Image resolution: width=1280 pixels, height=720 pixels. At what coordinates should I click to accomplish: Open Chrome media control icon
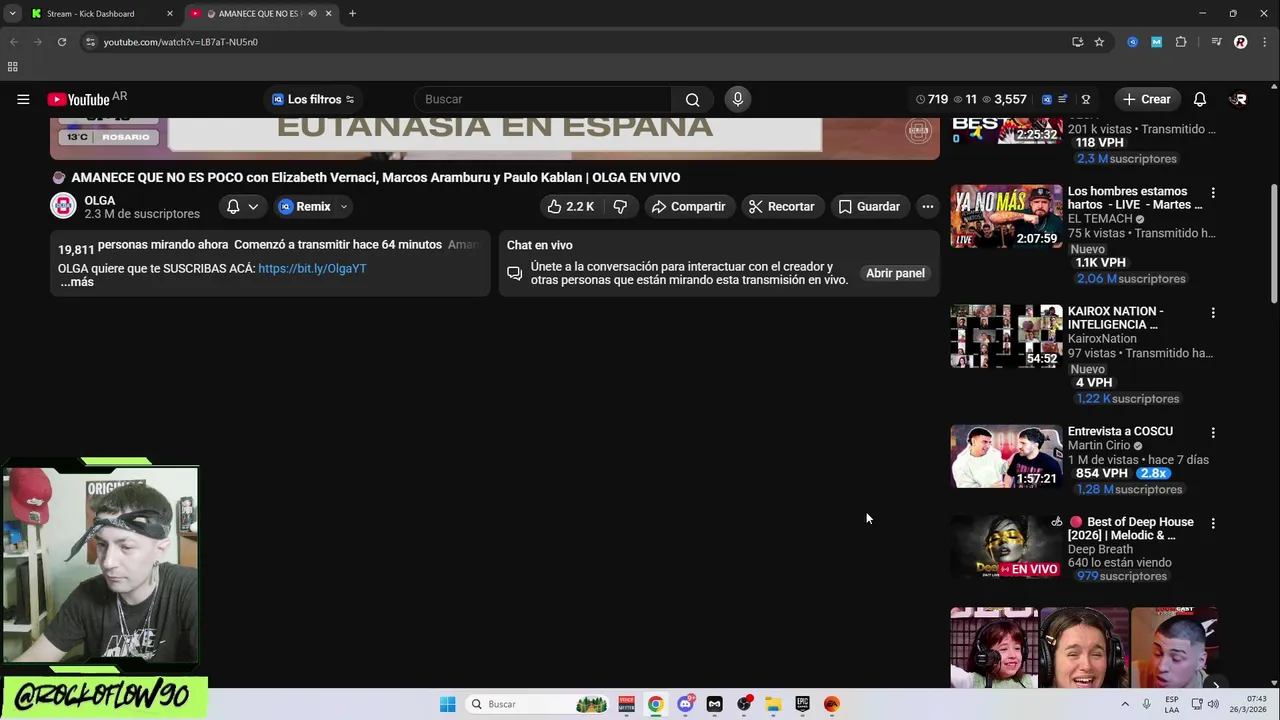1216,42
